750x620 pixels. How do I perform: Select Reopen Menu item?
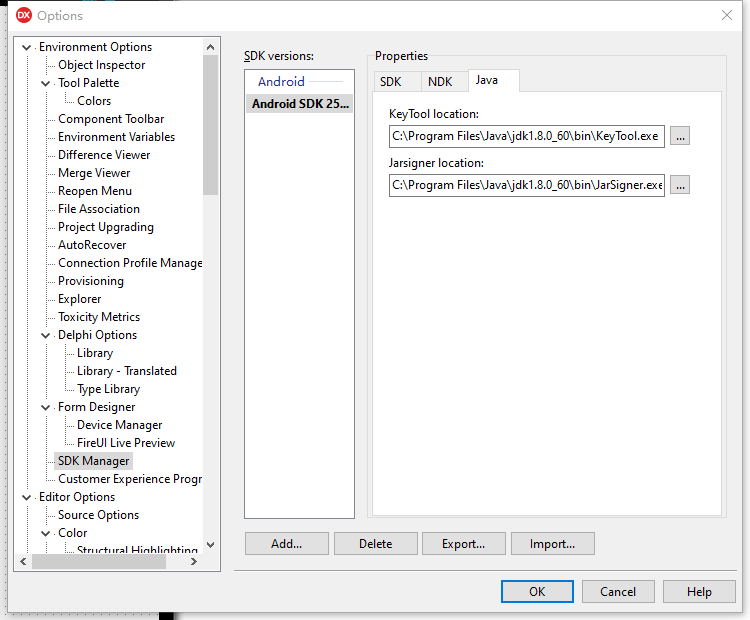point(95,191)
